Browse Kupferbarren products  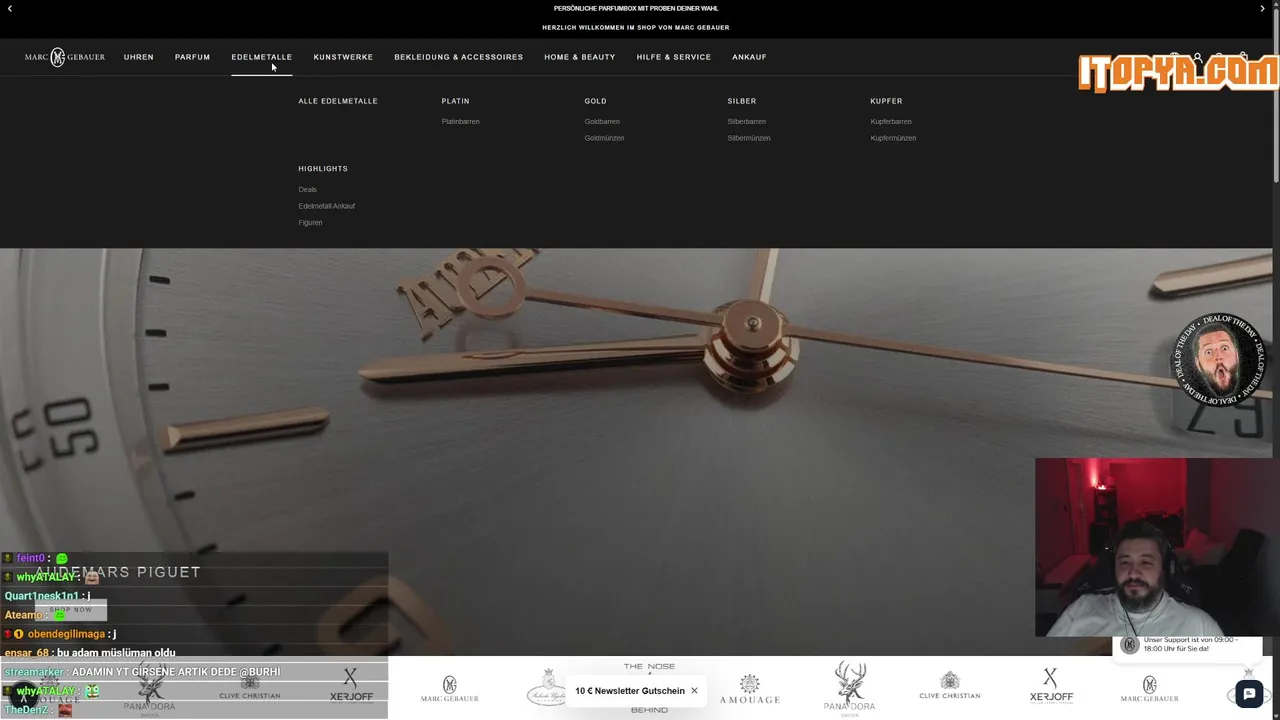coord(891,122)
